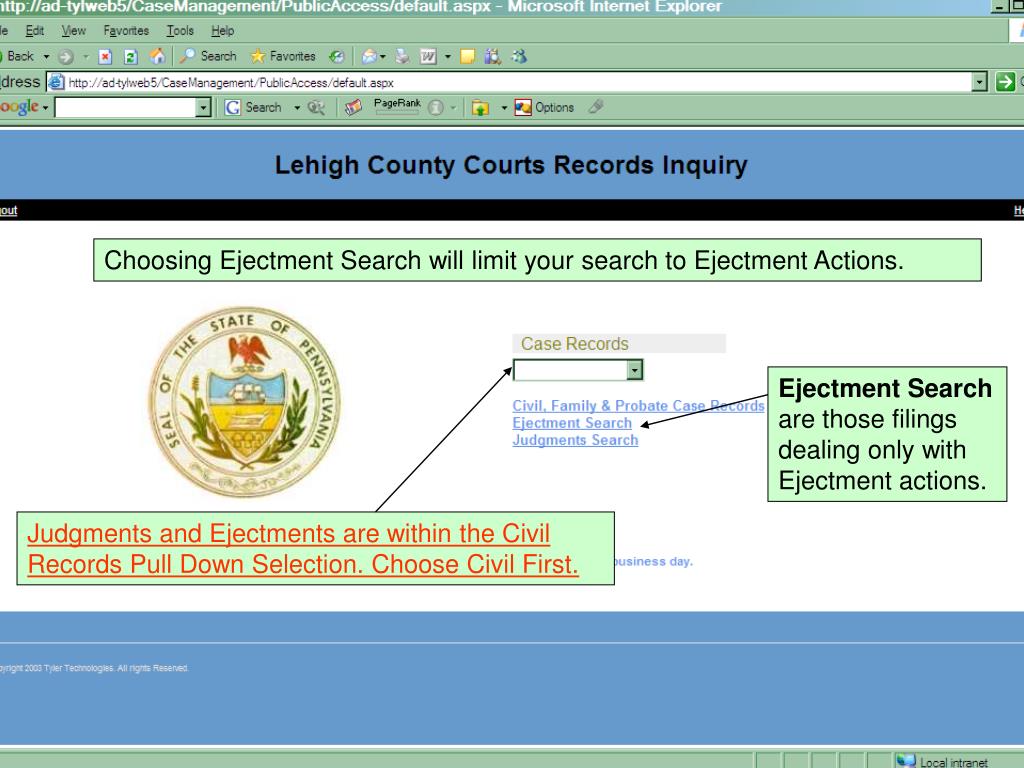Open the Favorites star toolbar button
Image resolution: width=1024 pixels, height=768 pixels.
(283, 56)
